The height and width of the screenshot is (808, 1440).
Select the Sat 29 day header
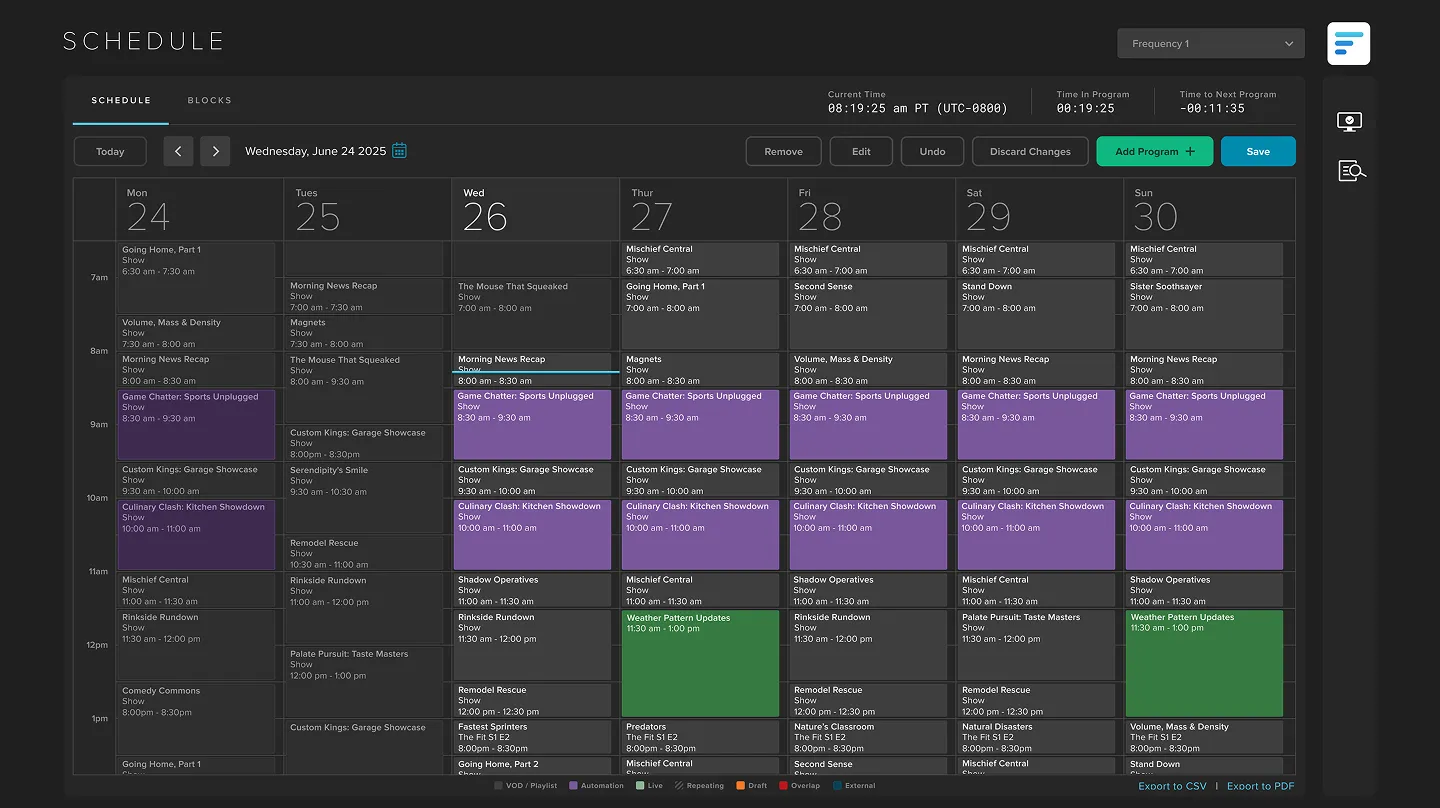tap(1039, 210)
